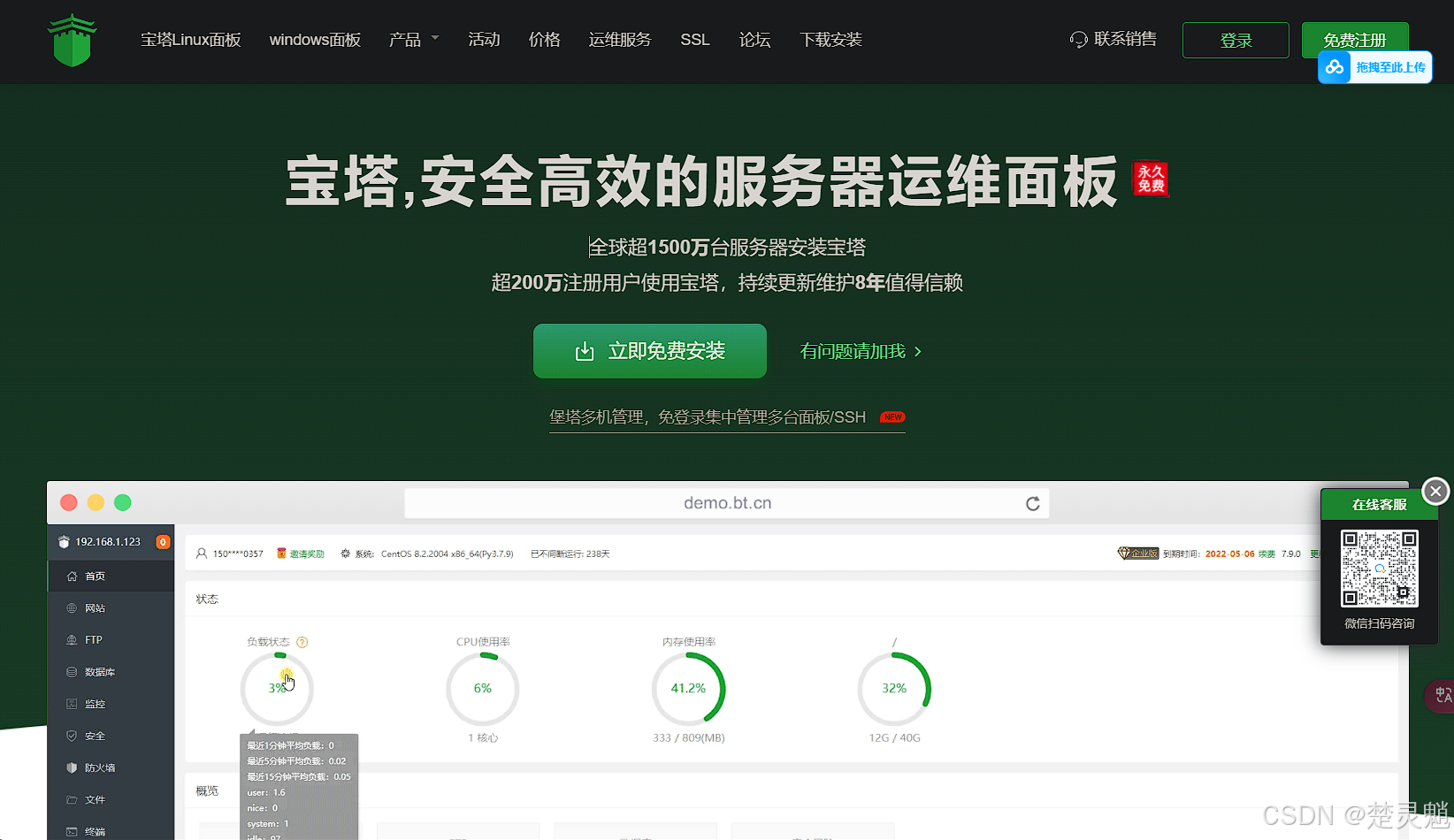The width and height of the screenshot is (1454, 840).
Task: Select 防火墙 in the panel sidebar
Action: [x=111, y=767]
